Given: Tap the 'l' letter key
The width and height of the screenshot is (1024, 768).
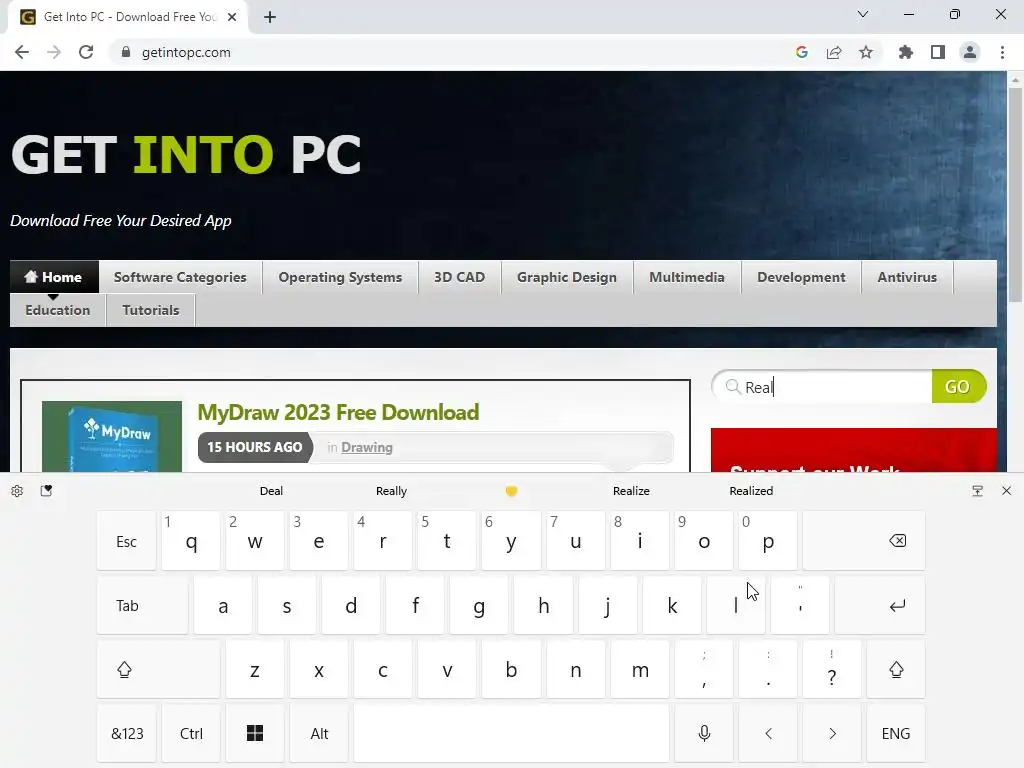Looking at the screenshot, I should 736,605.
